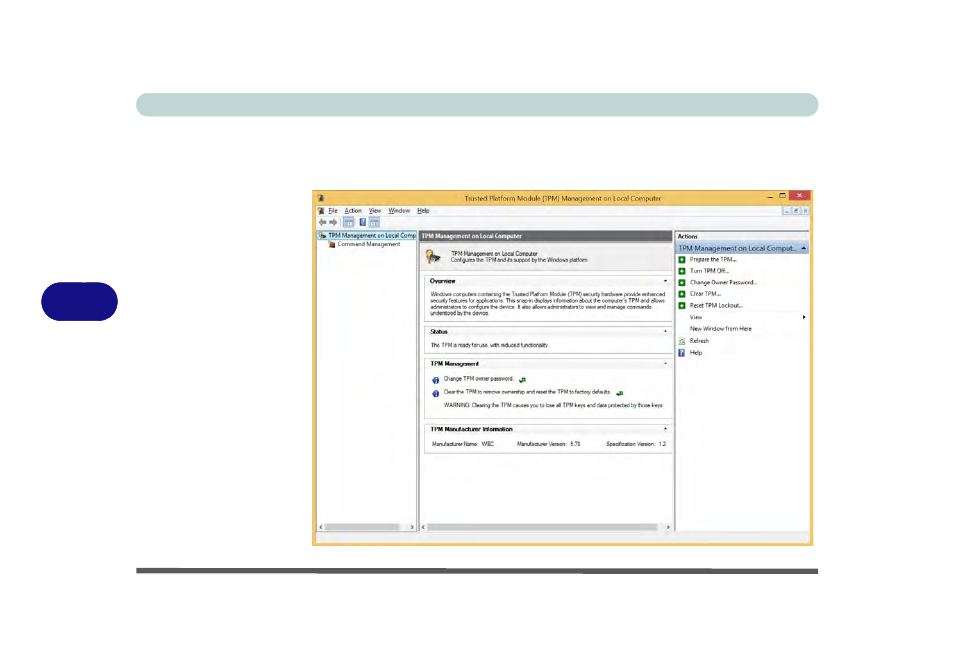Collapse the TPM Management section
Image resolution: width=954 pixels, height=672 pixels.
(665, 364)
